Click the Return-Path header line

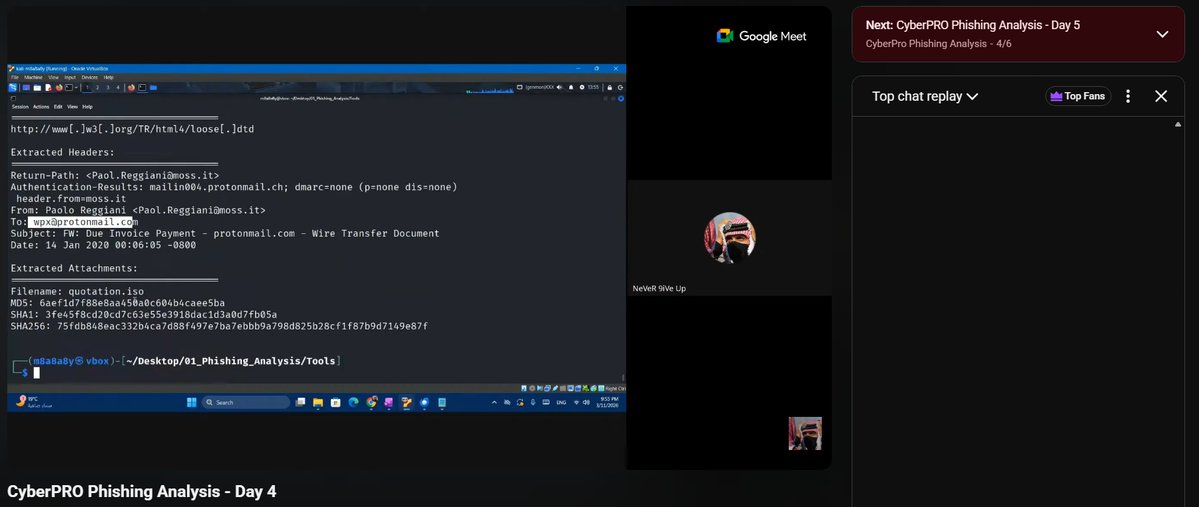[x=115, y=176]
